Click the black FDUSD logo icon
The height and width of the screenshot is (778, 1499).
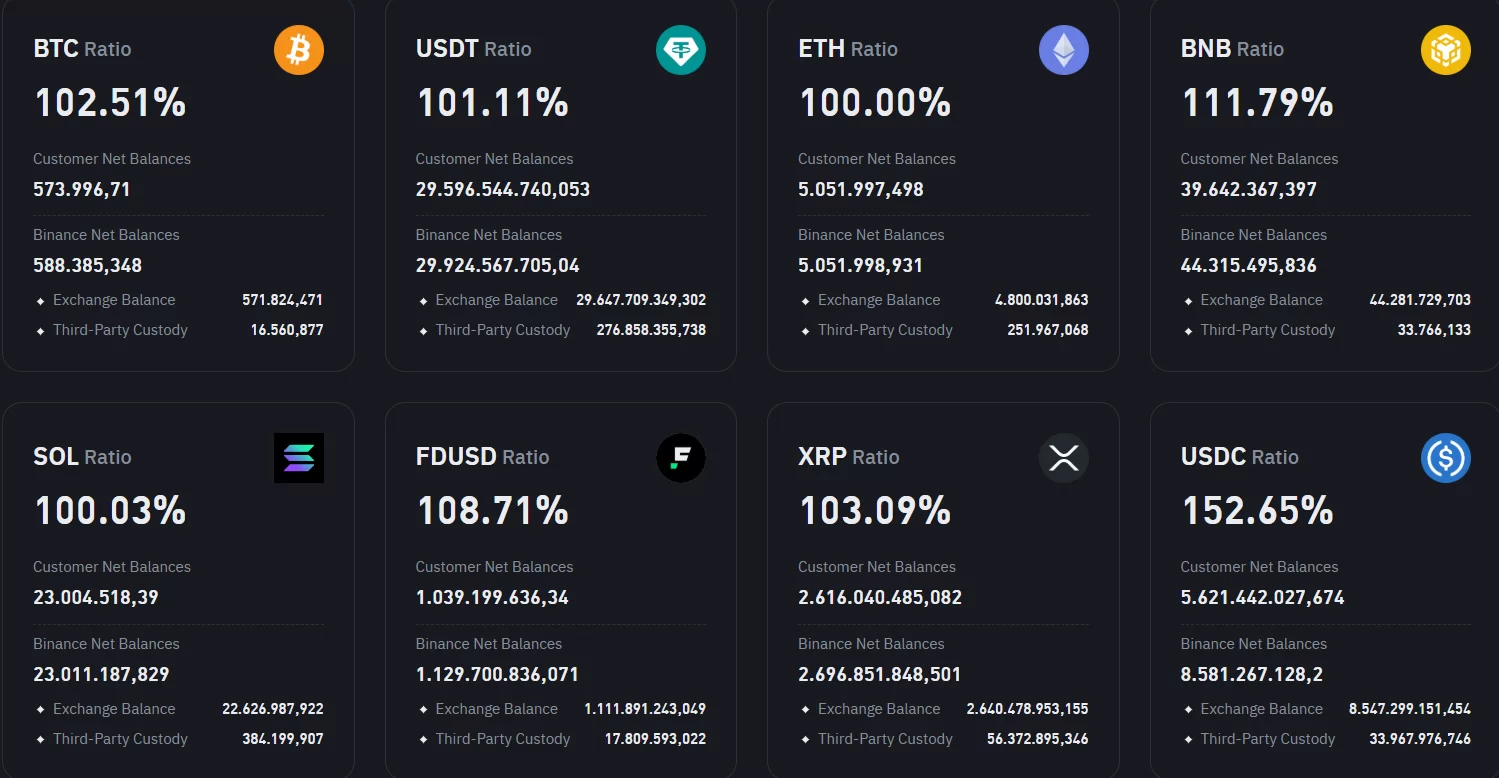[681, 458]
